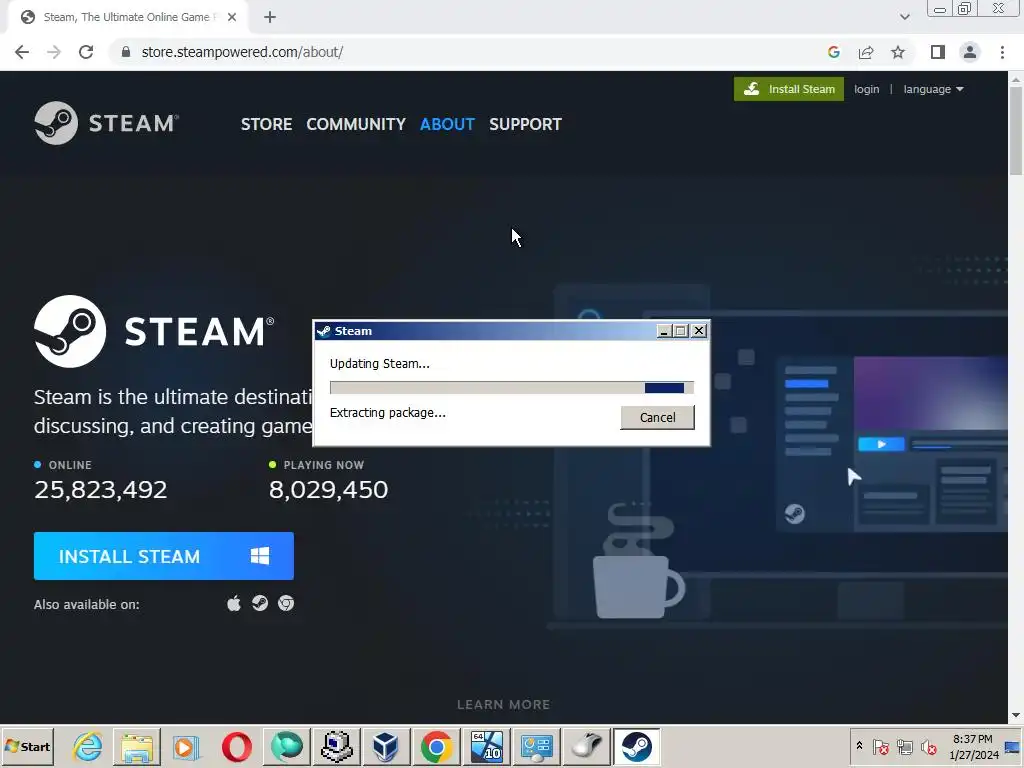
Task: Open a new browser tab
Action: tap(270, 18)
